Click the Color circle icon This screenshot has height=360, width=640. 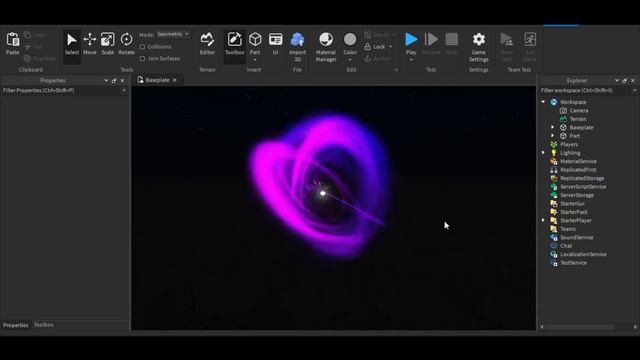350,40
